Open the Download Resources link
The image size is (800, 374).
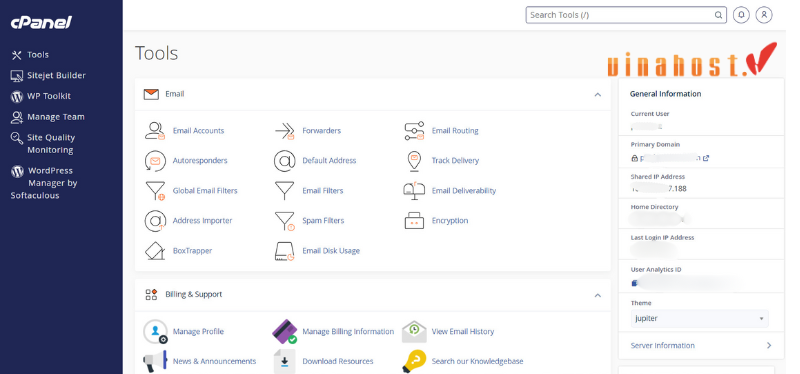(x=338, y=361)
